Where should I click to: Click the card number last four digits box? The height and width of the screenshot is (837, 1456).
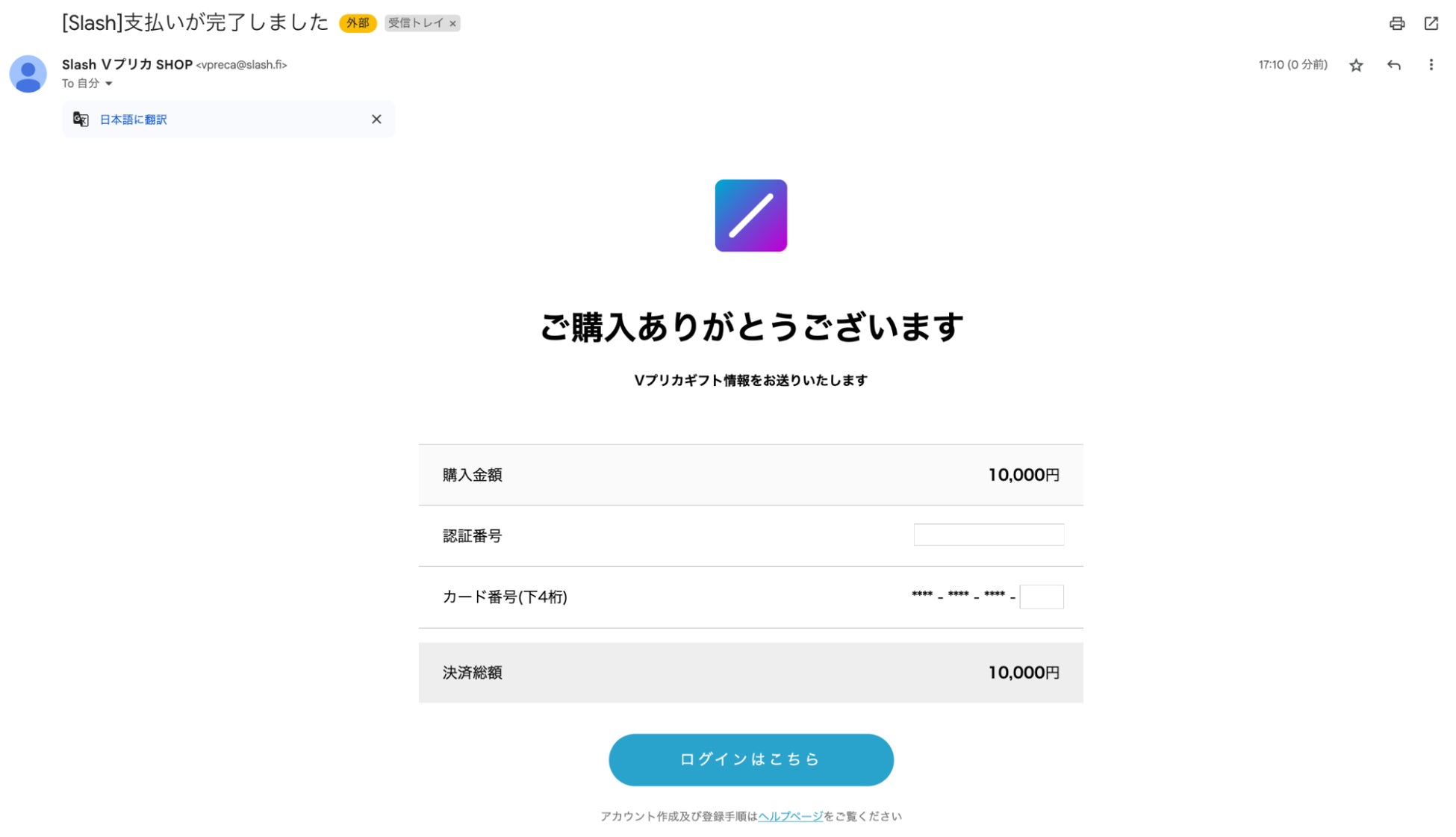coord(1042,597)
